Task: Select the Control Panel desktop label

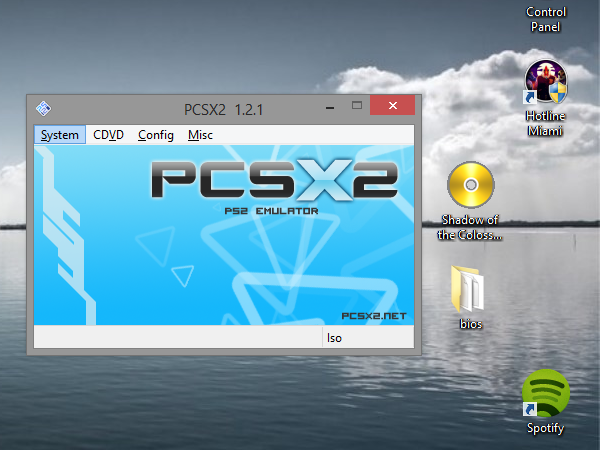Action: [x=546, y=19]
